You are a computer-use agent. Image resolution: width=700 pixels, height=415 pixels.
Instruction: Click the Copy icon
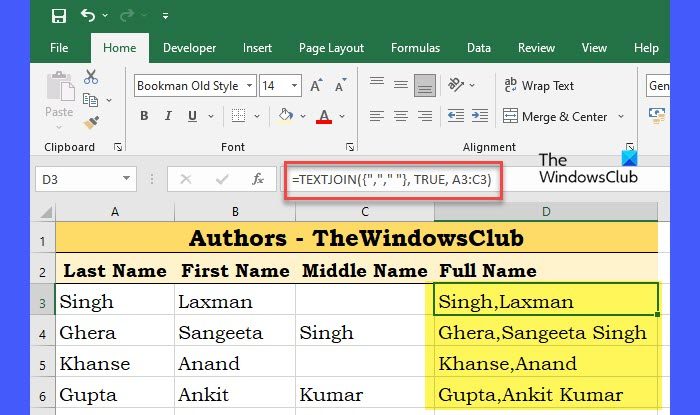(91, 100)
